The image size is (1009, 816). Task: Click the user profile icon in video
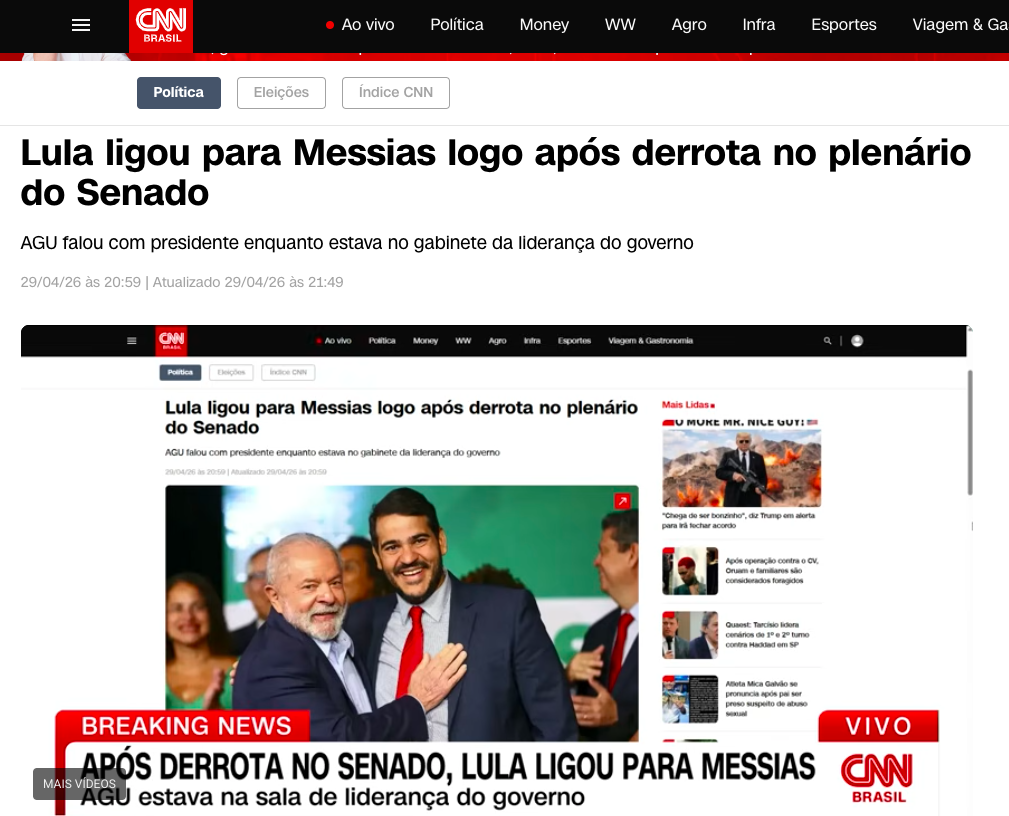tap(857, 341)
